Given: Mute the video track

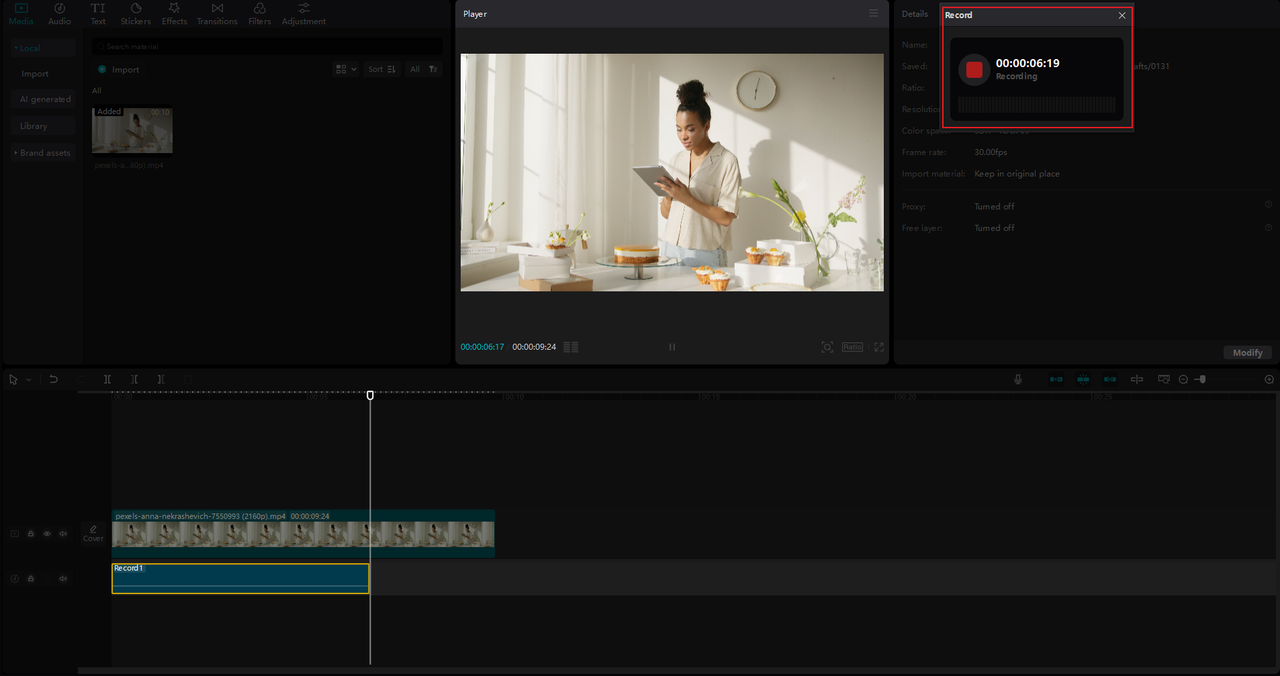Looking at the screenshot, I should pyautogui.click(x=63, y=534).
